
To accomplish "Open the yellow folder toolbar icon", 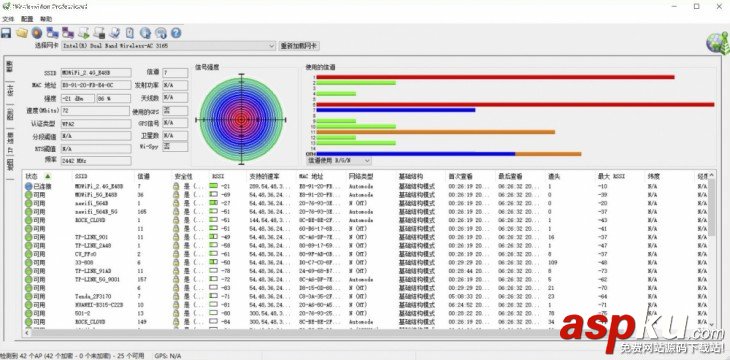I will pos(21,33).
